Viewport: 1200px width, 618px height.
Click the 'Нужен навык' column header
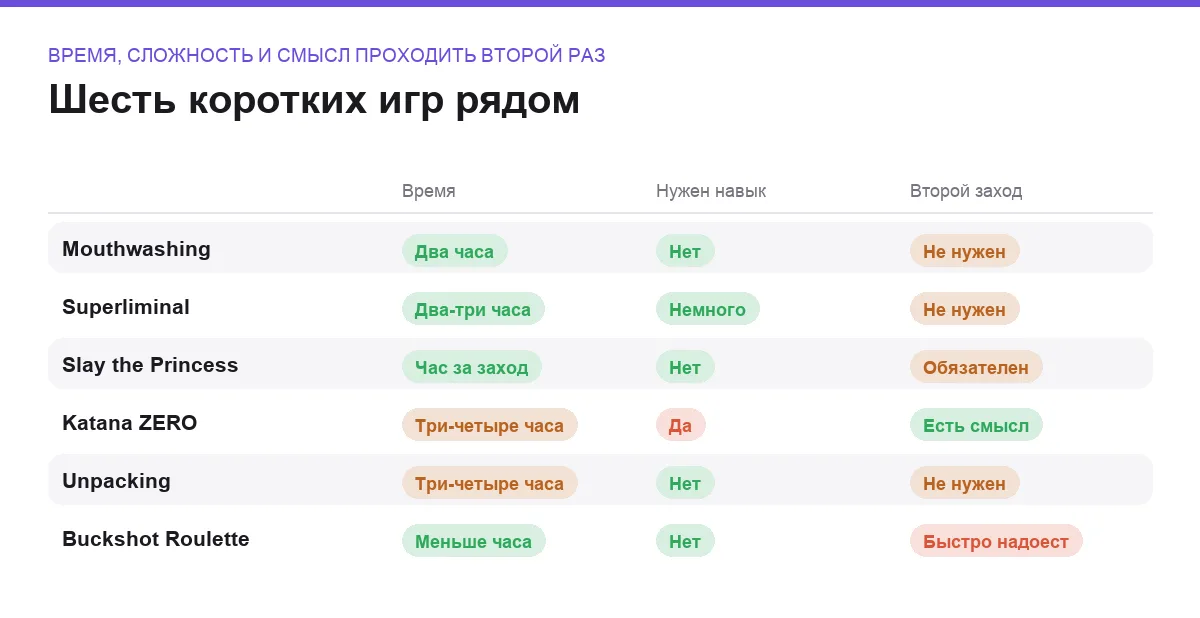click(711, 191)
